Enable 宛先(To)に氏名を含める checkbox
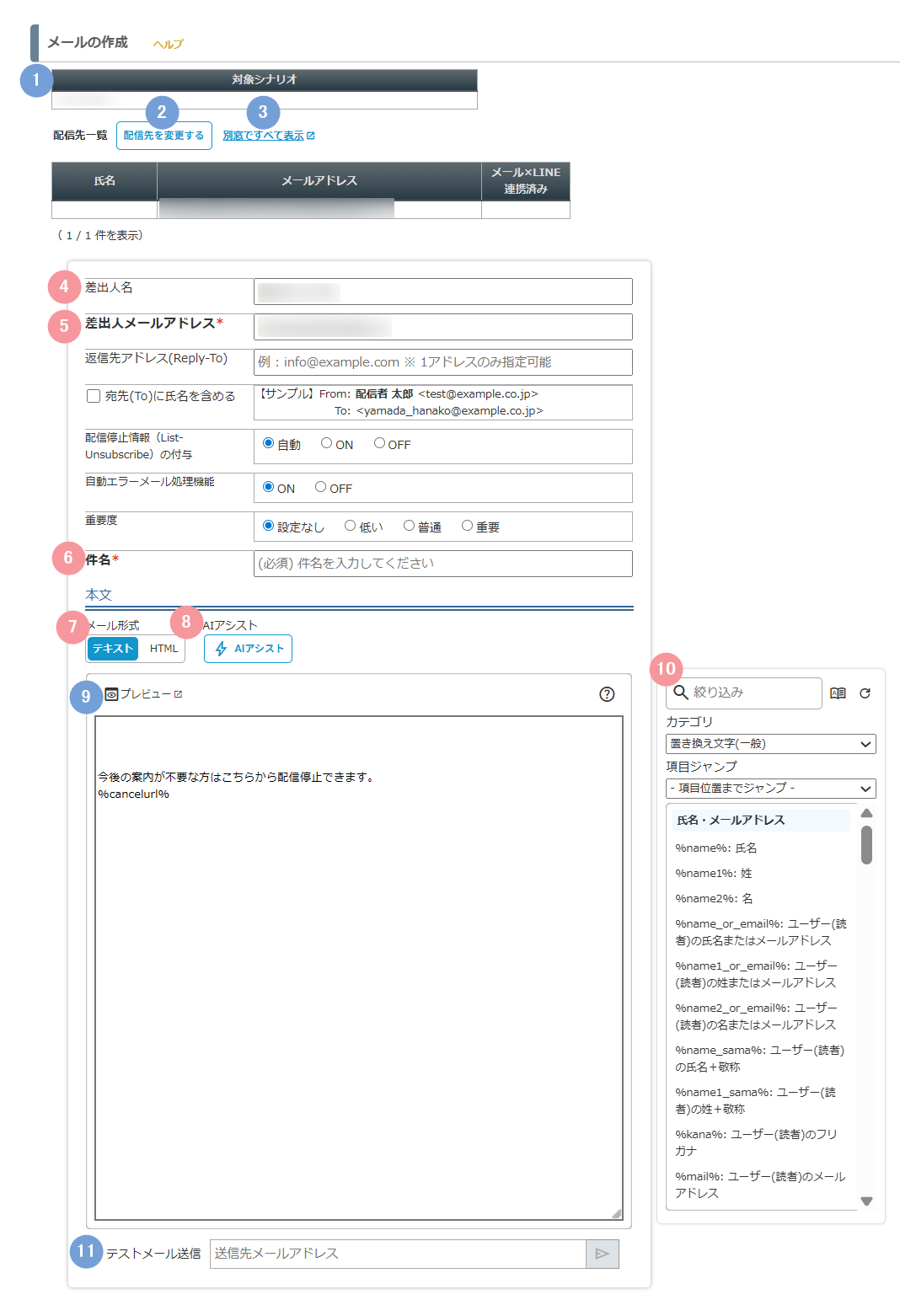This screenshot has width=900, height=1316. point(94,396)
